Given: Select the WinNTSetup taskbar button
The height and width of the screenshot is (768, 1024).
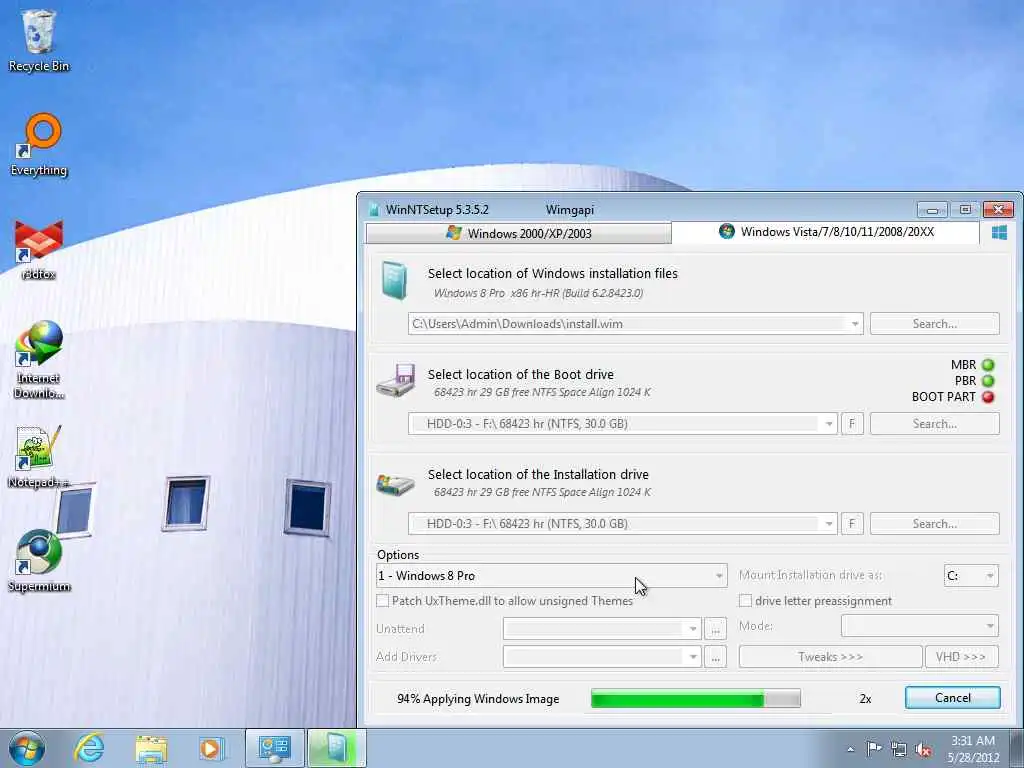Looking at the screenshot, I should coord(337,748).
